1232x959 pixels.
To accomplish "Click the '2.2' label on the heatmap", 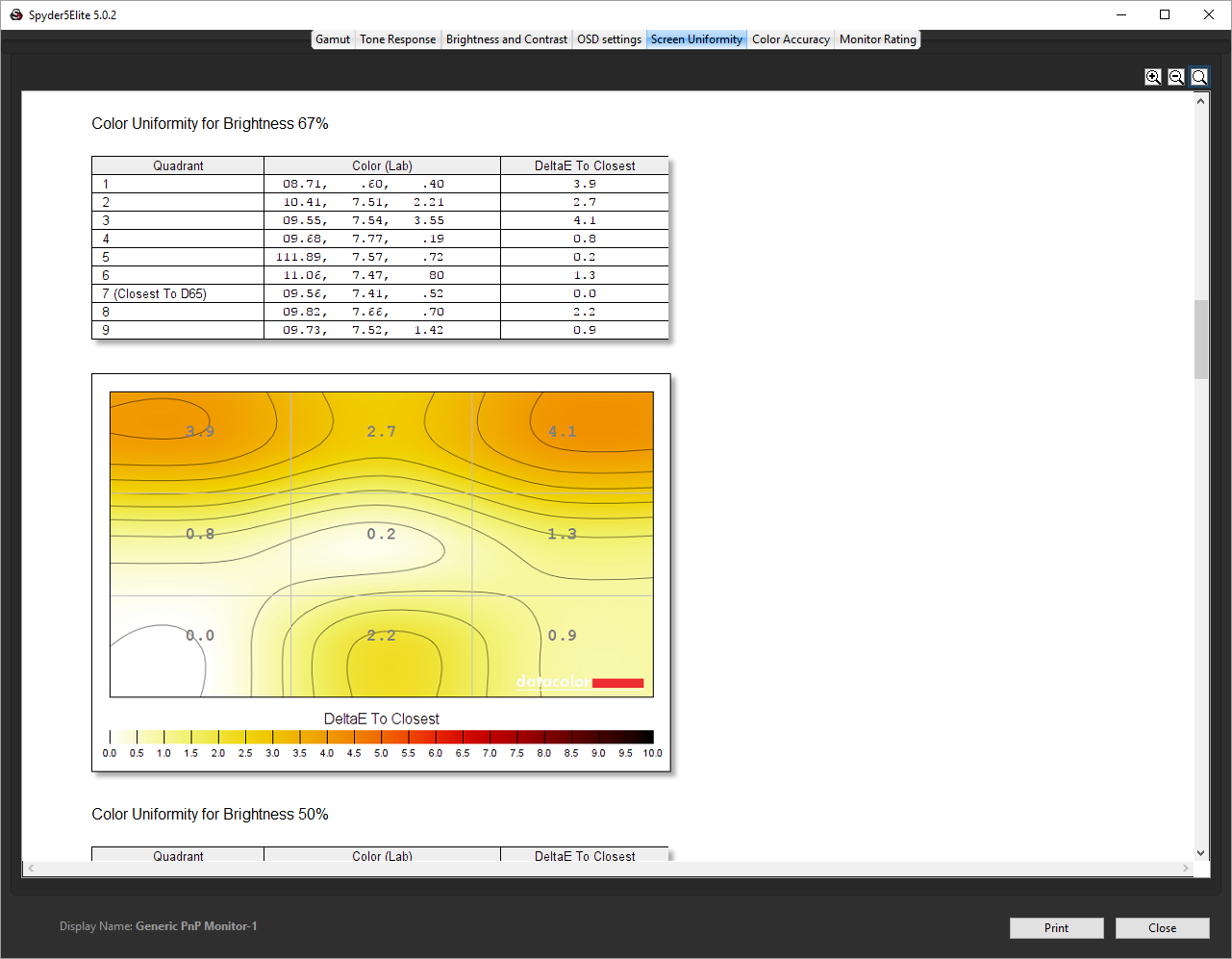I will coord(381,636).
